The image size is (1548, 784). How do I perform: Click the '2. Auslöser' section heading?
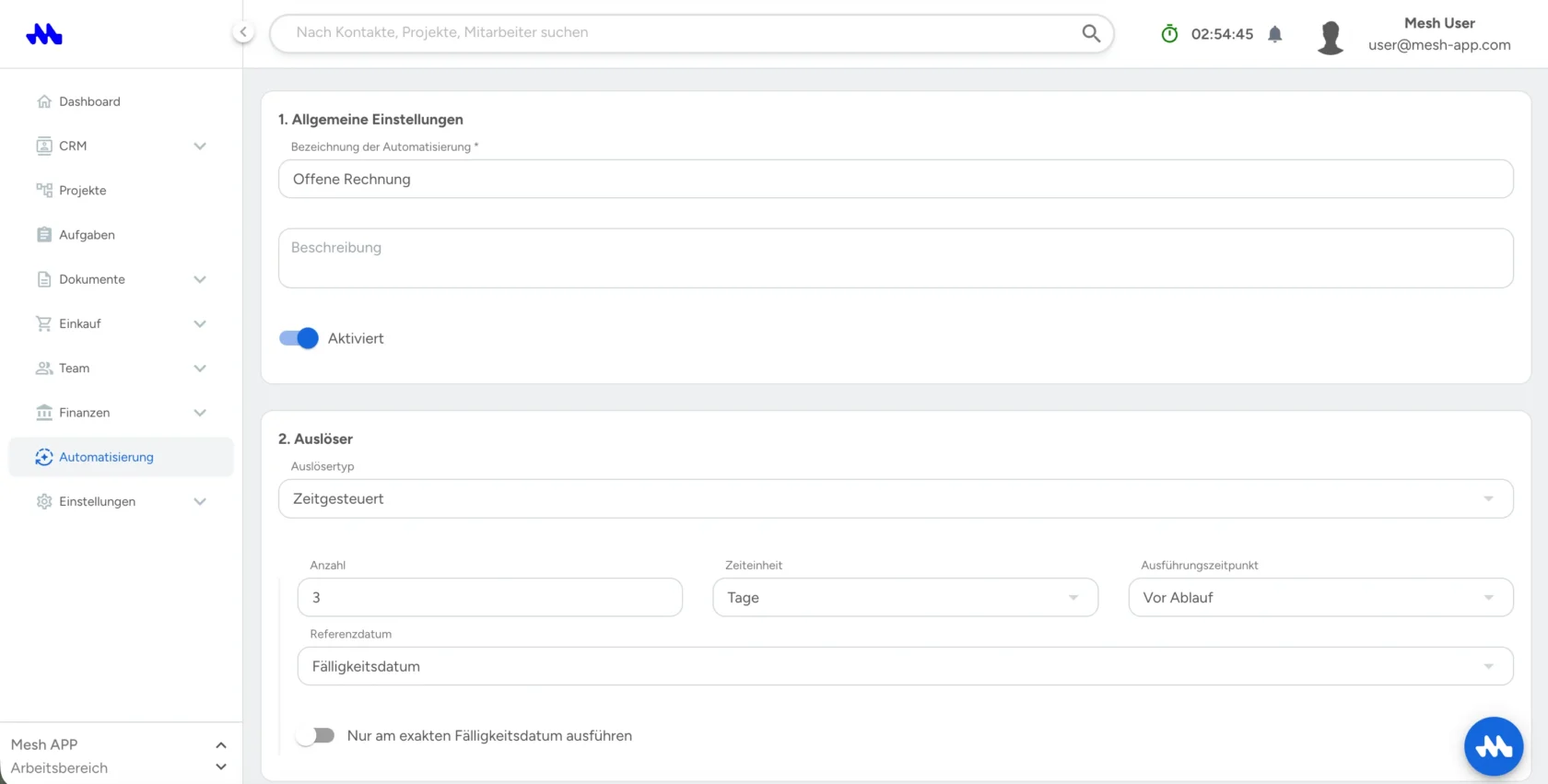315,439
